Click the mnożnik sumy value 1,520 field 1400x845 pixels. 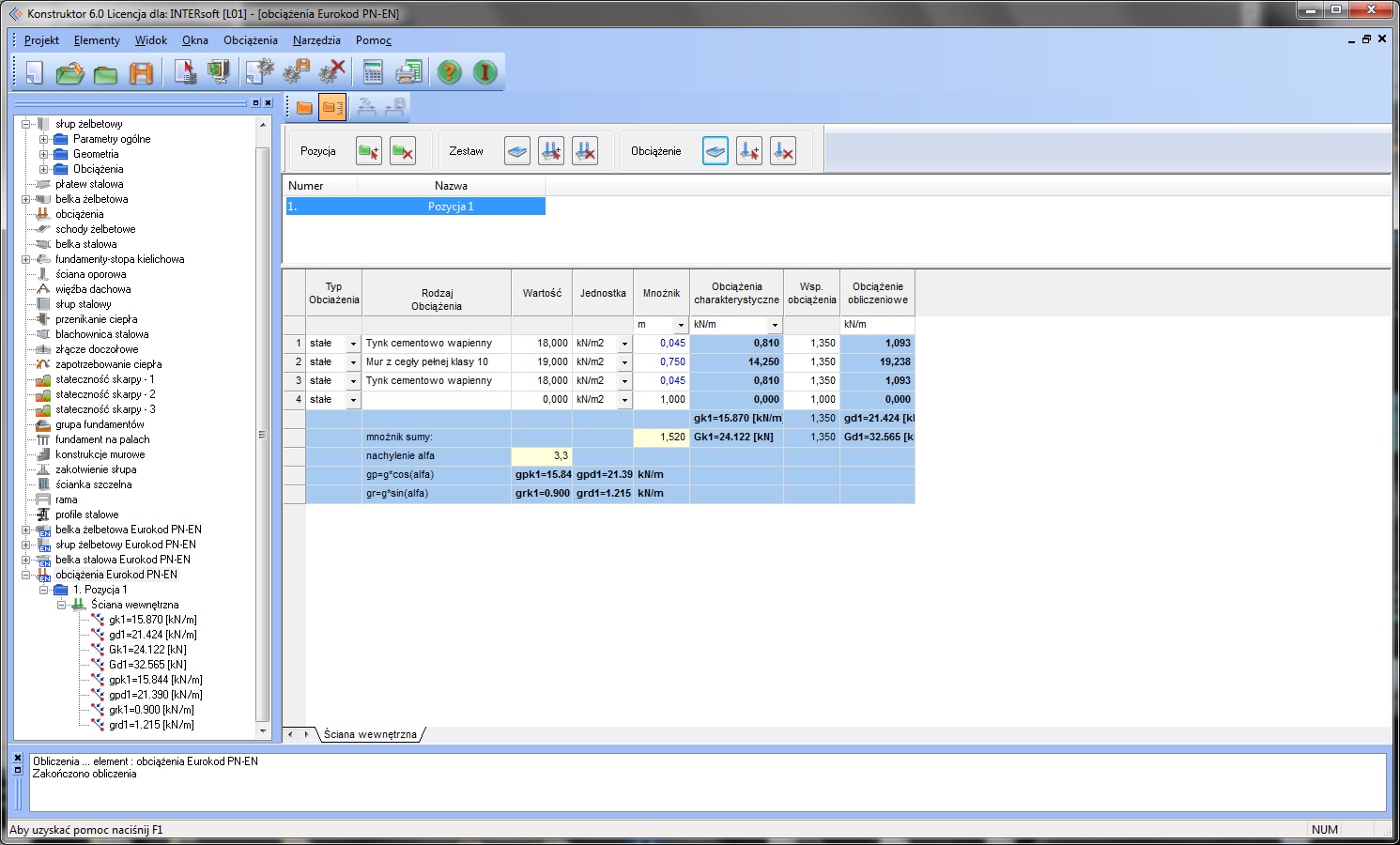click(661, 437)
